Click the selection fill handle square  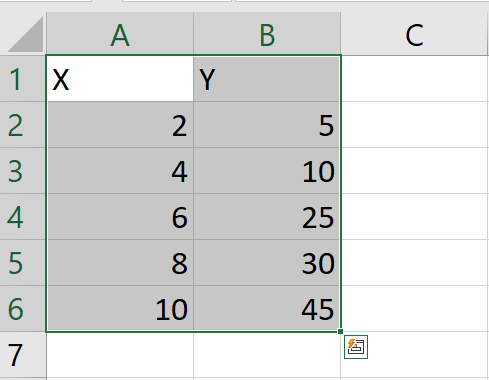[x=340, y=331]
